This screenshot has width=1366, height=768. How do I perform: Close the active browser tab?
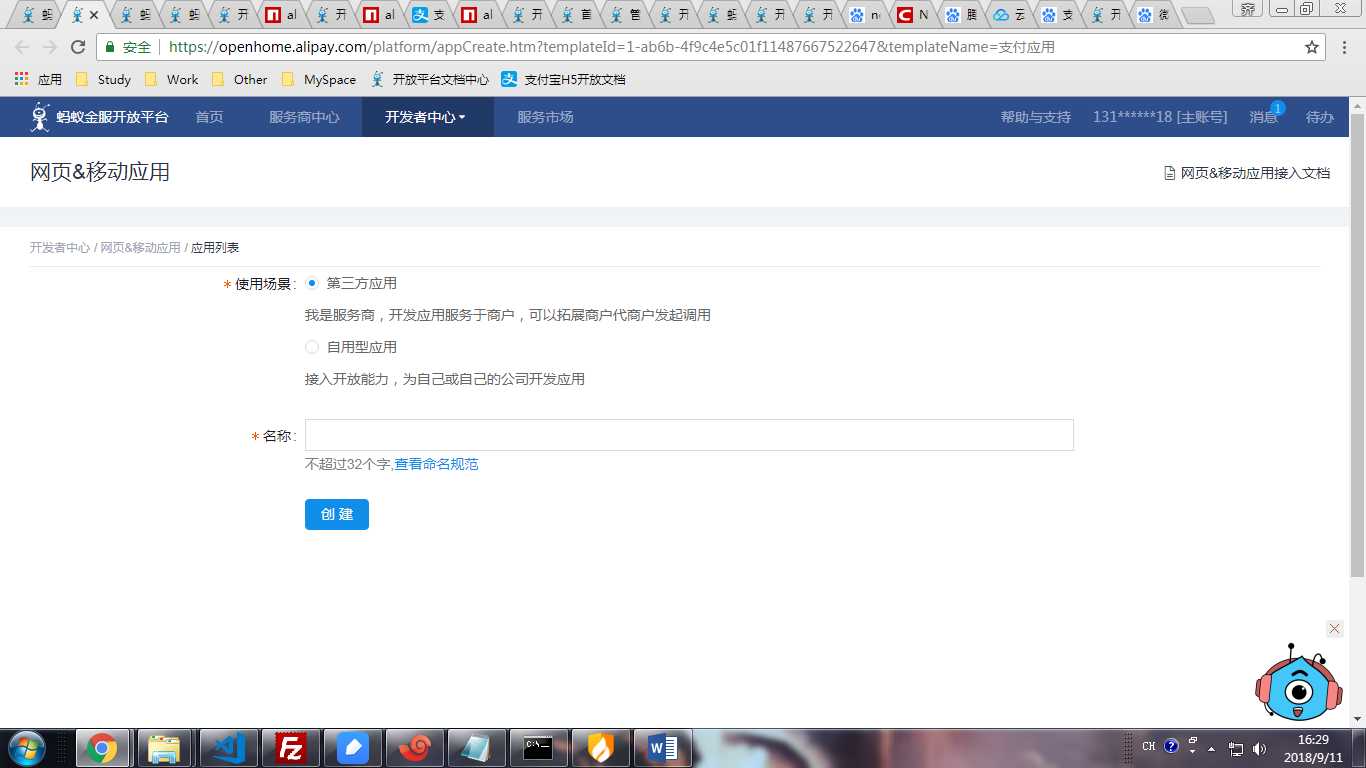[94, 15]
